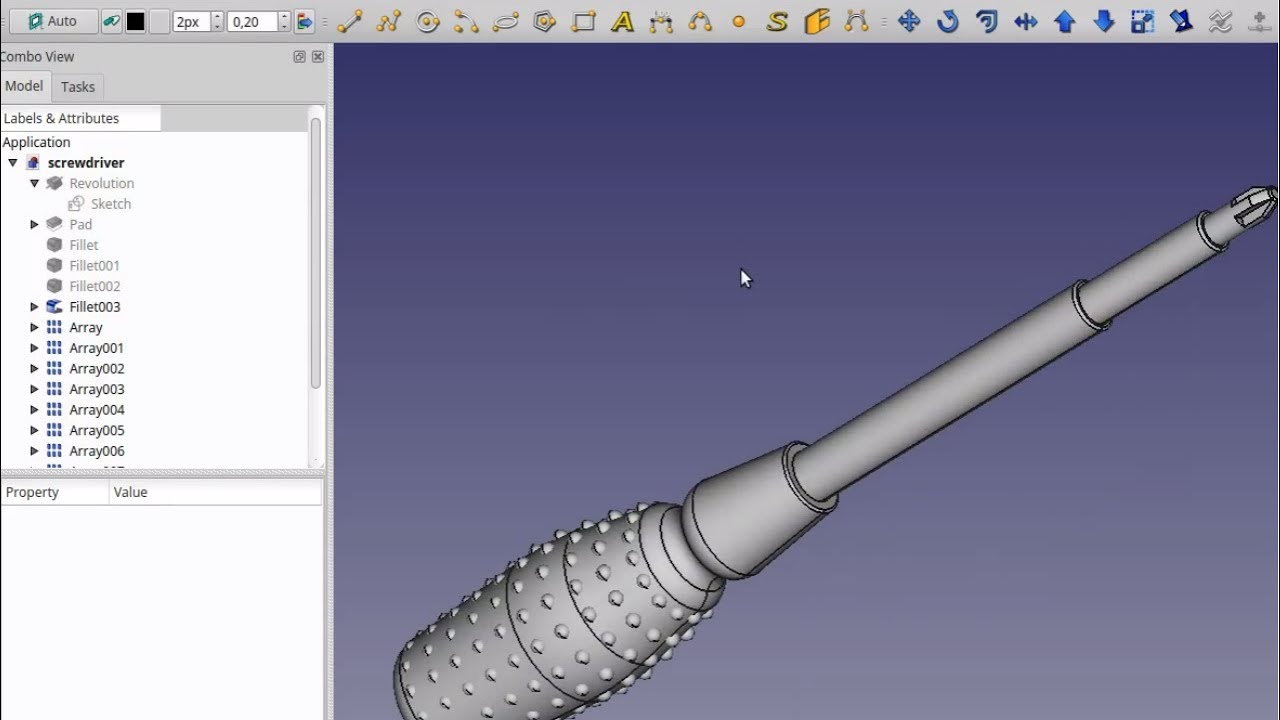The width and height of the screenshot is (1280, 720).
Task: Expand the Array003 tree node
Action: coord(34,389)
